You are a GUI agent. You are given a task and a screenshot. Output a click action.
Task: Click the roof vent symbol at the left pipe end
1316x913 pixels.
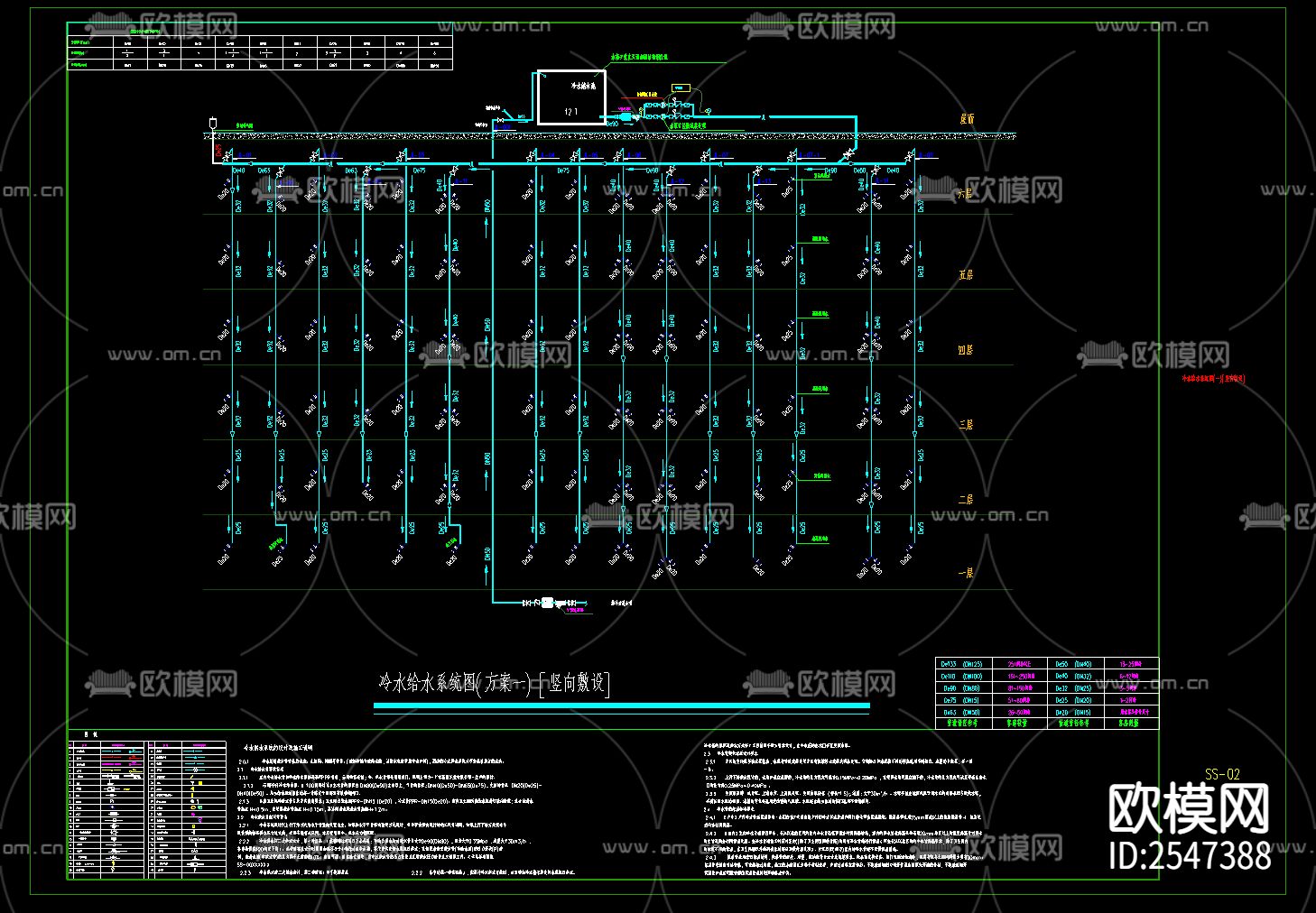(x=214, y=121)
